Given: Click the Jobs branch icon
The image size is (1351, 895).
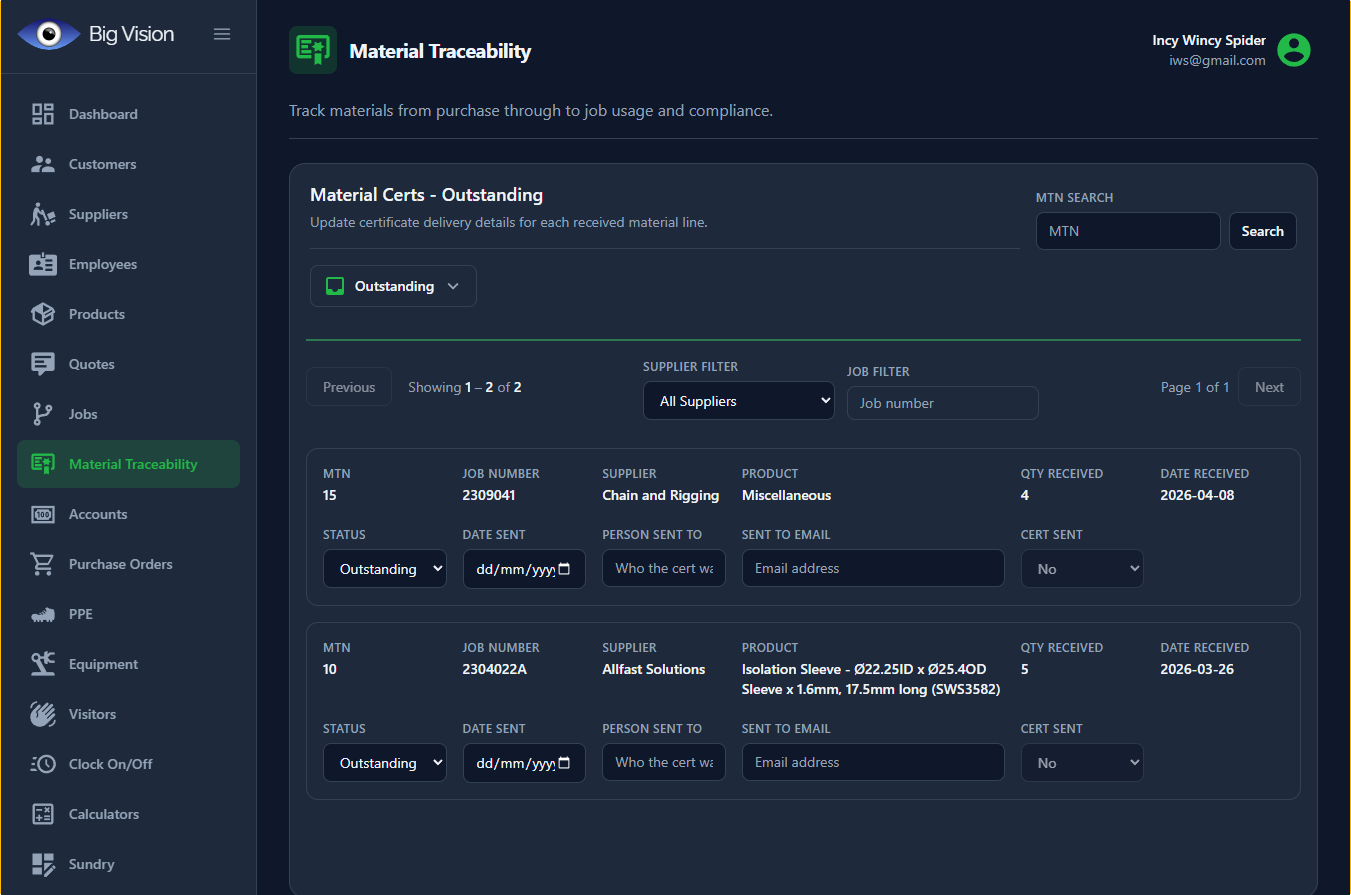Looking at the screenshot, I should [x=43, y=414].
